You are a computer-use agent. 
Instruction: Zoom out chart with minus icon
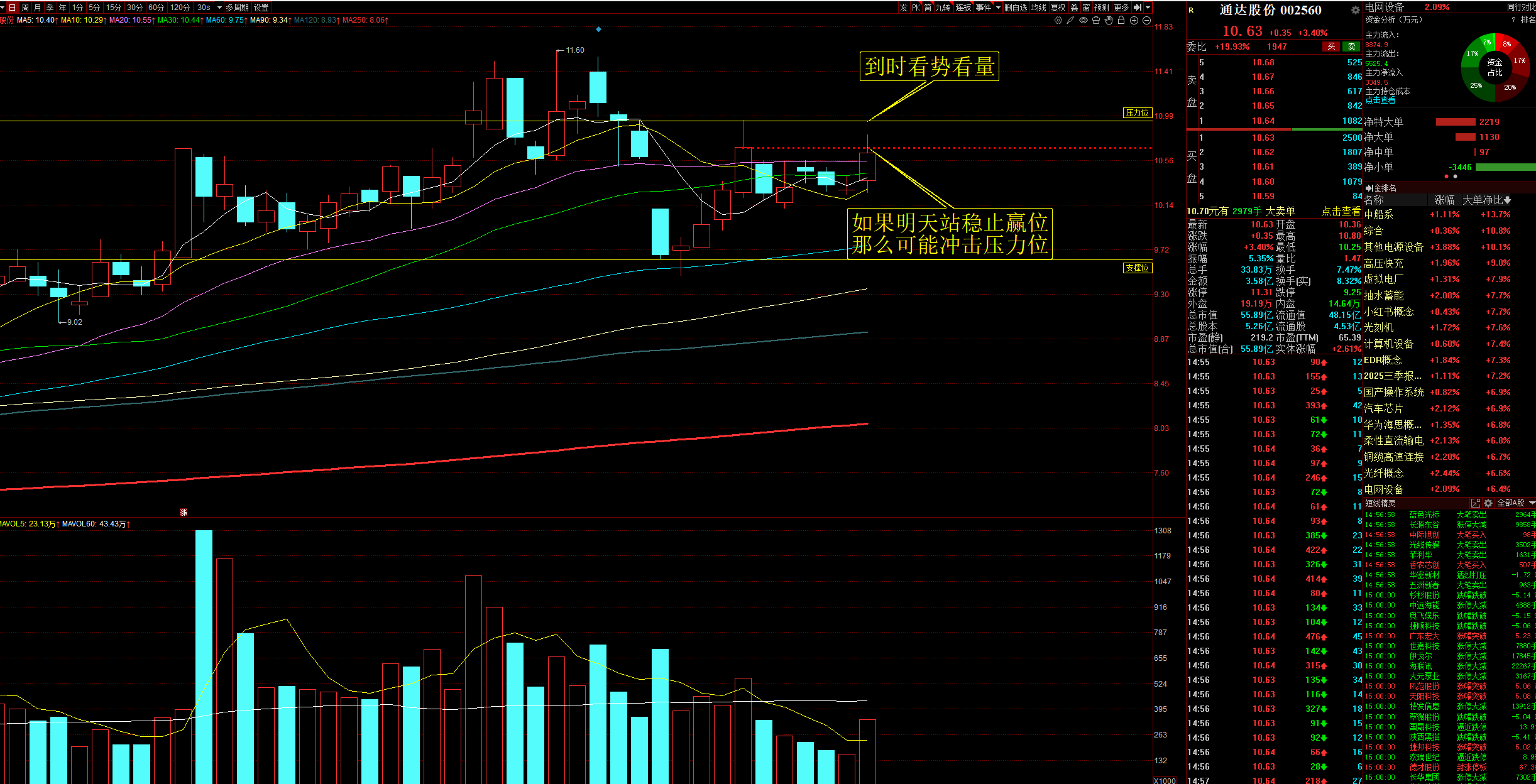coord(1146,21)
